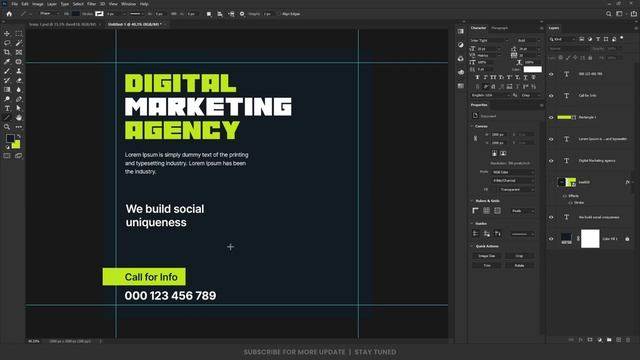Hide the Digital Marketing agency layer
Viewport: 640px width, 360px height.
coord(551,161)
